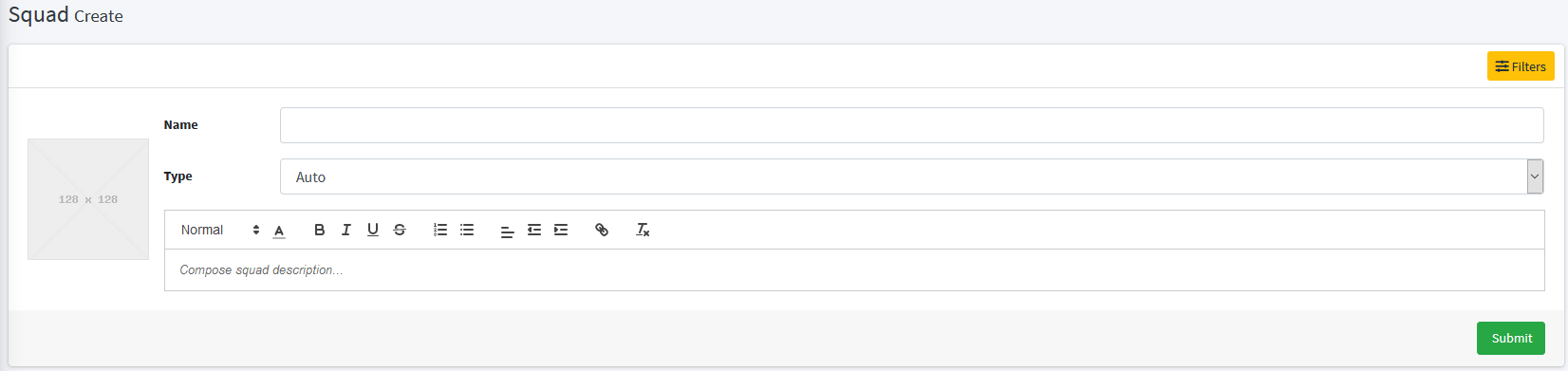Select the 128 x 128 squad image placeholder
The height and width of the screenshot is (371, 1568).
[88, 199]
